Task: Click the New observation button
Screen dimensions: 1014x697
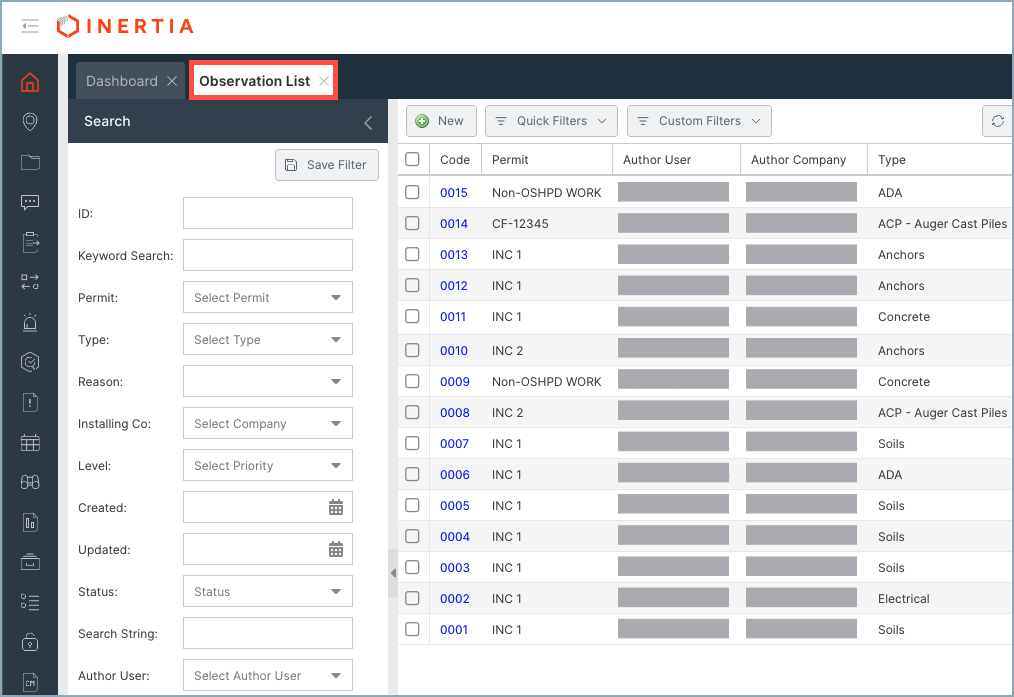Action: [x=441, y=121]
